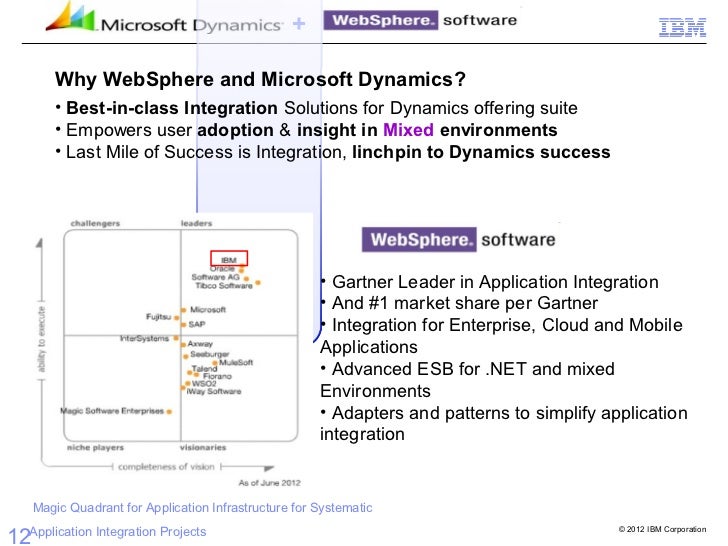The width and height of the screenshot is (728, 546).
Task: Click the 'leaders' quadrant heading
Action: tap(196, 223)
